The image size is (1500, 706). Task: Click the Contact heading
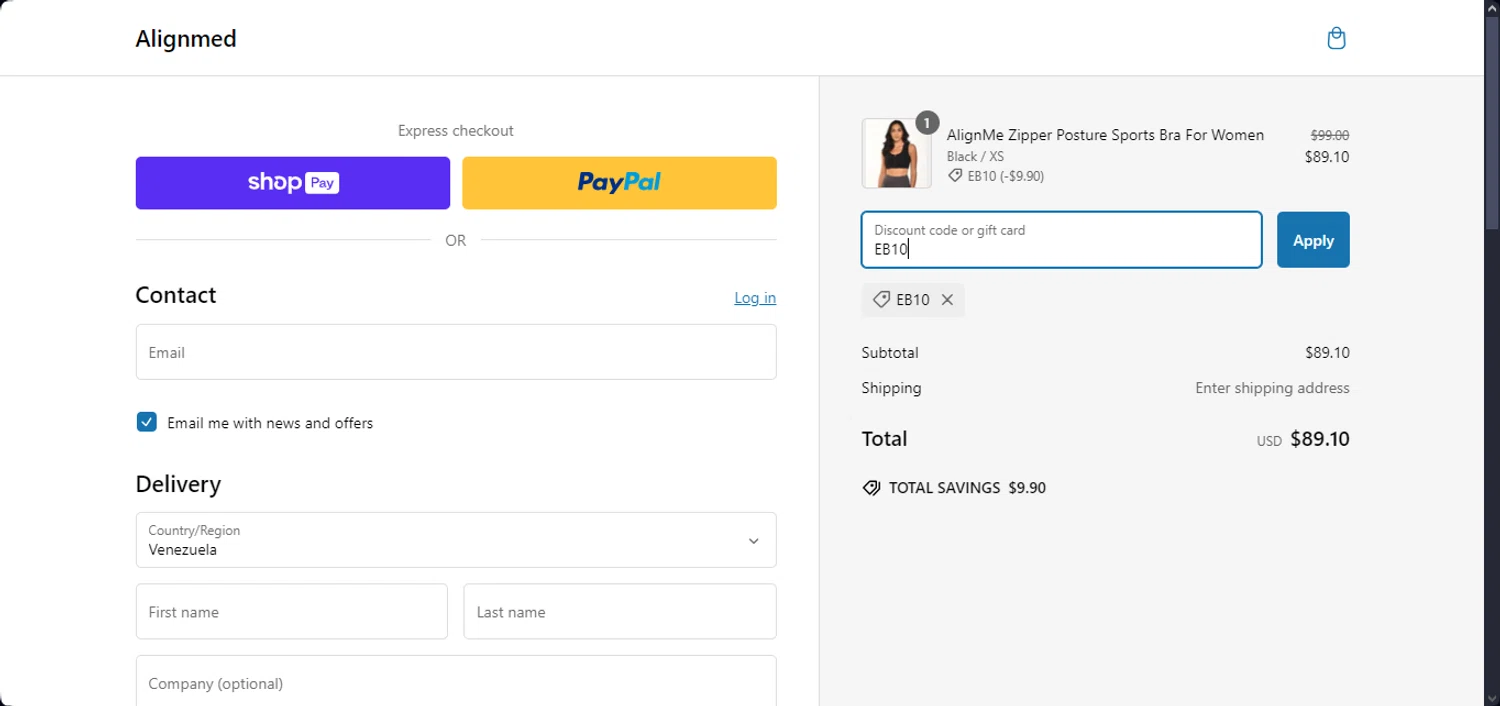click(176, 295)
